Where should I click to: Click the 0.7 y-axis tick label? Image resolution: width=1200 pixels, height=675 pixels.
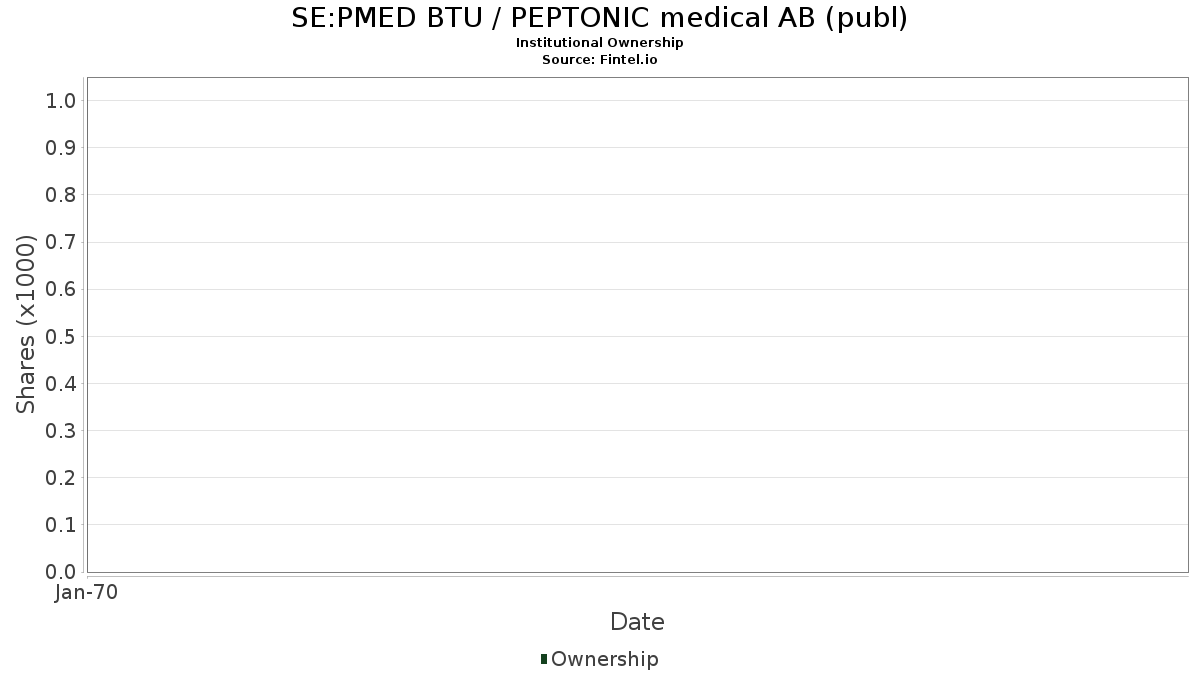click(x=61, y=242)
